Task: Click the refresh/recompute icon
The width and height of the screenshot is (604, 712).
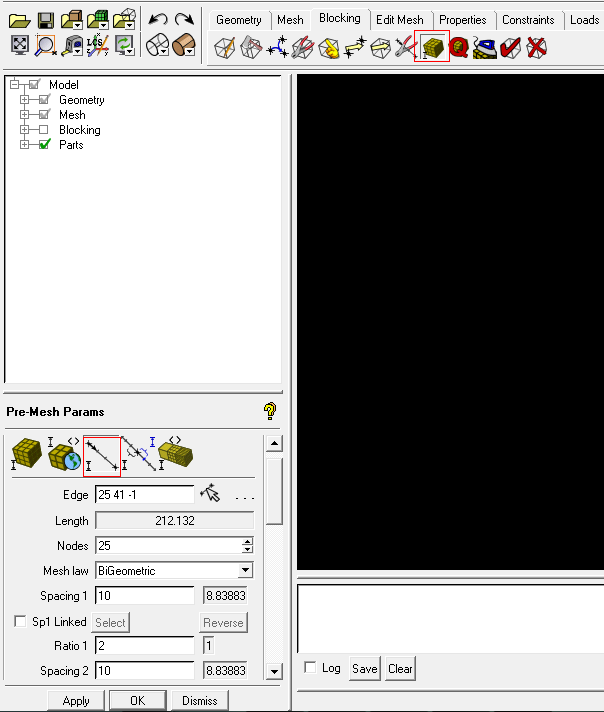Action: click(124, 45)
